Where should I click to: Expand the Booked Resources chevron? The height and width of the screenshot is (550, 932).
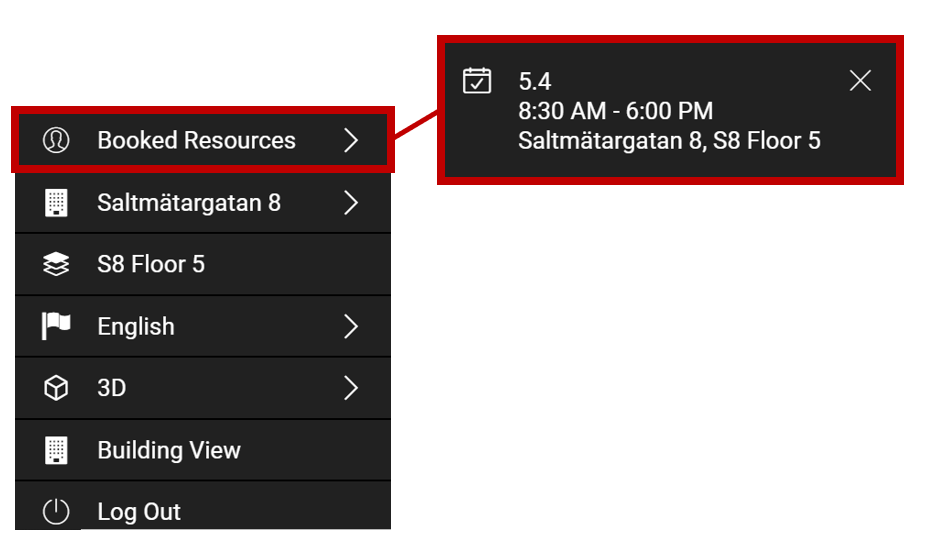[x=351, y=140]
